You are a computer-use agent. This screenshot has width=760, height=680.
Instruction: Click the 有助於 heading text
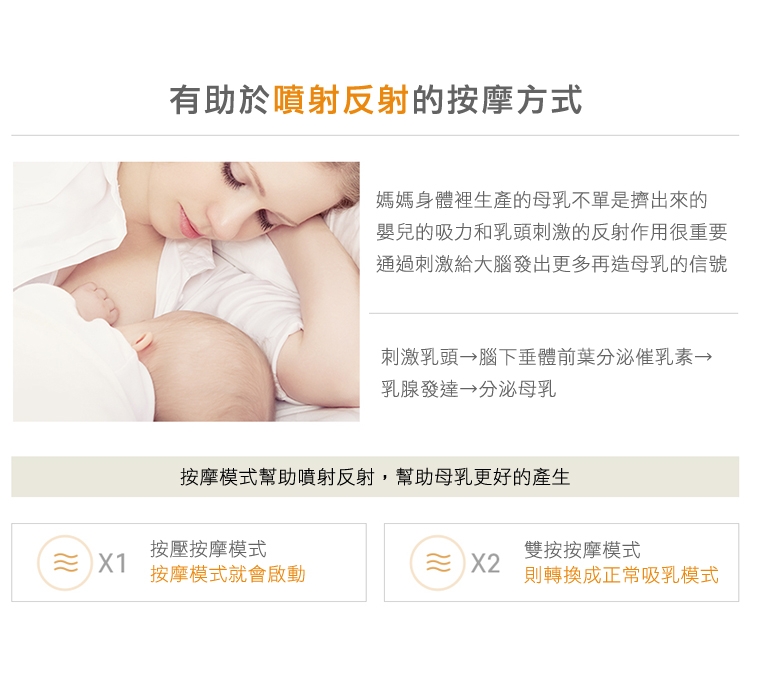(220, 100)
